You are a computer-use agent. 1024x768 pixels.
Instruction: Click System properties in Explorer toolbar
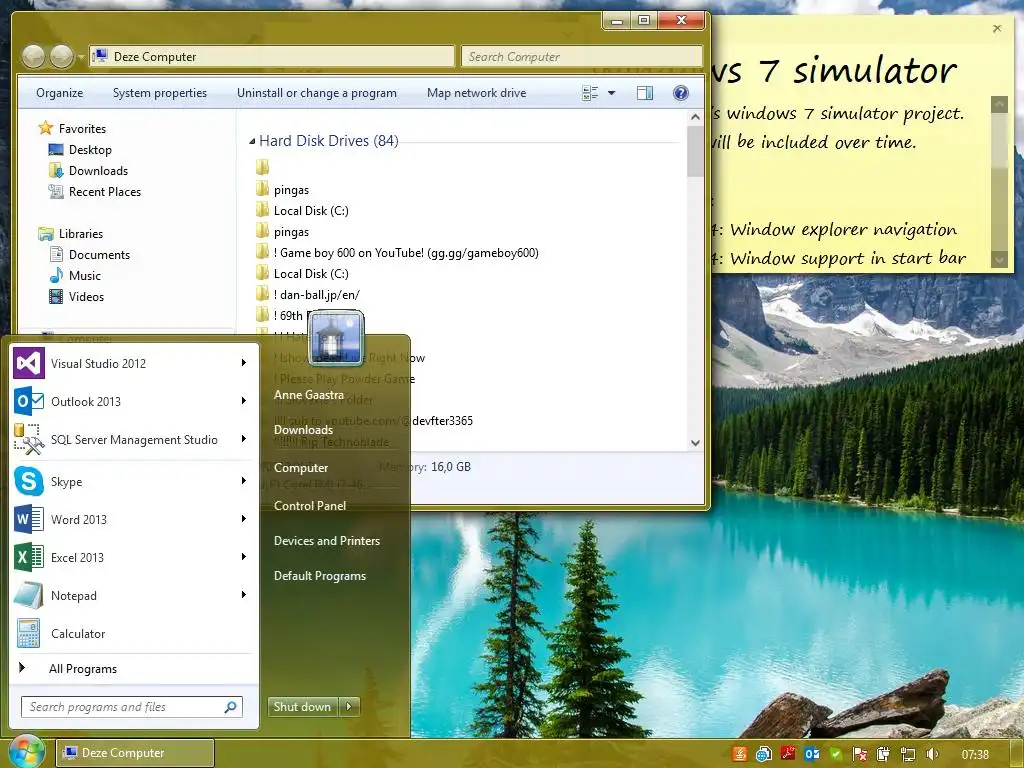pos(159,93)
